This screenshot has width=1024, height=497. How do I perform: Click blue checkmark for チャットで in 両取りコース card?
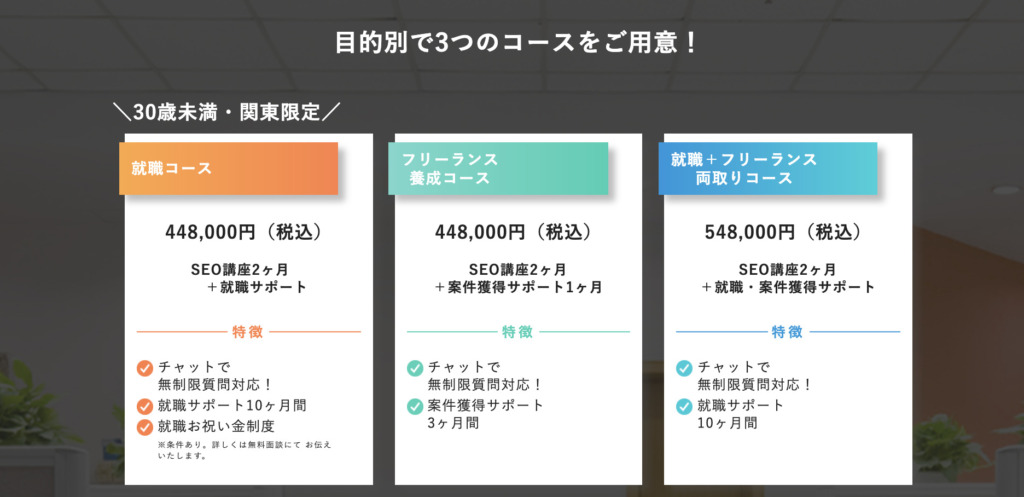click(x=684, y=368)
